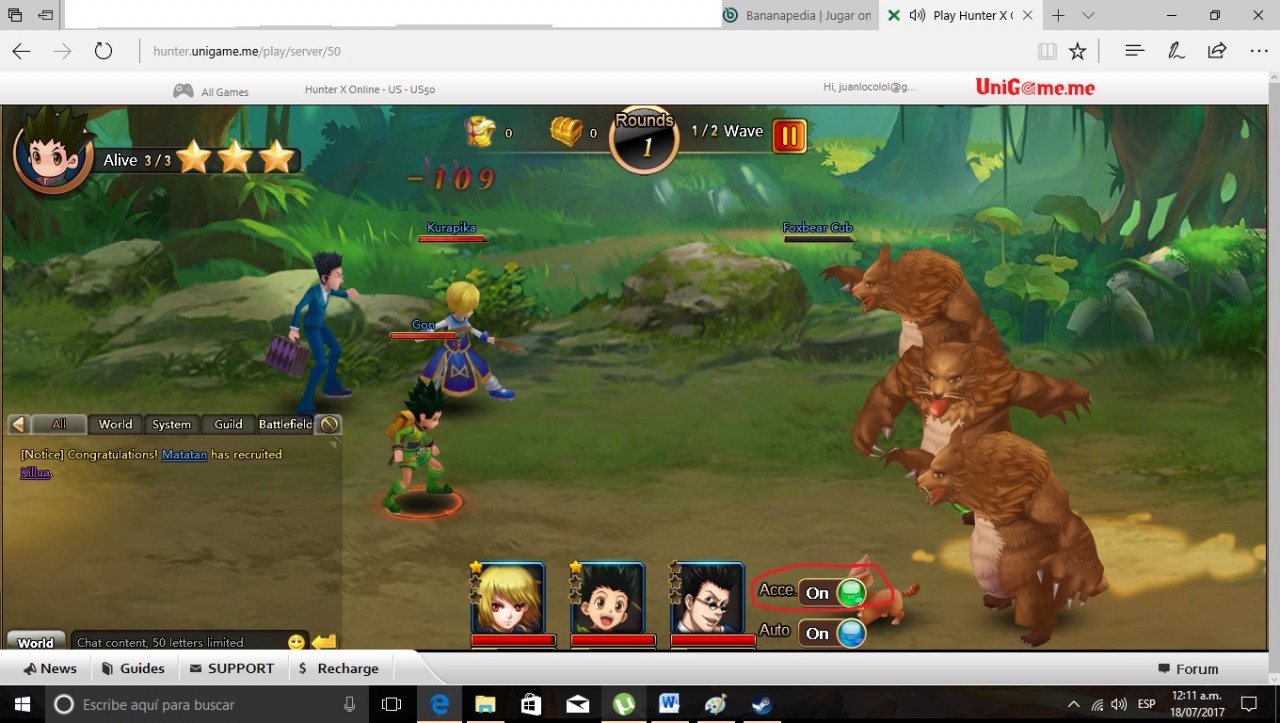Click the Cortana microphone icon

coord(349,704)
